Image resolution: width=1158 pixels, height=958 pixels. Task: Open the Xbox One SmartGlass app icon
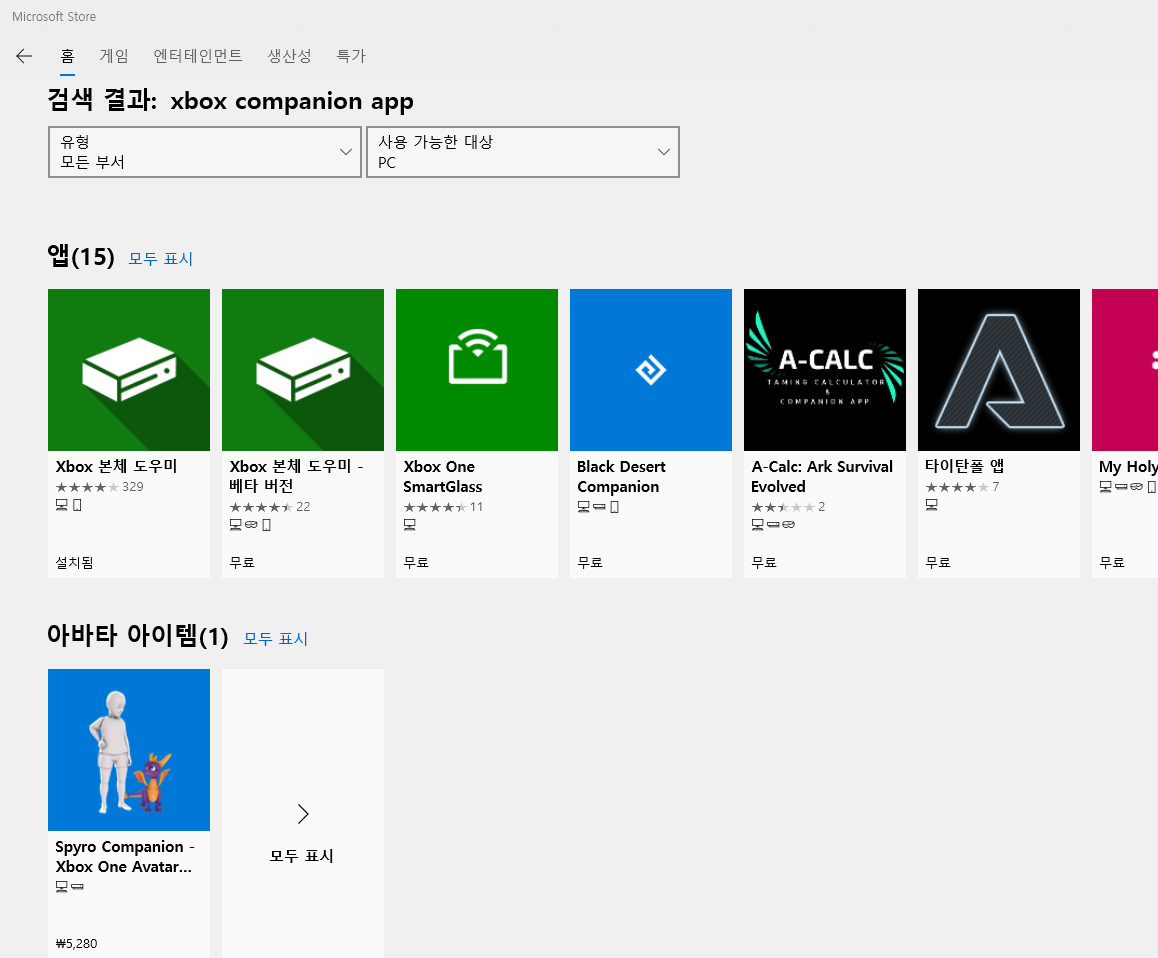[477, 369]
